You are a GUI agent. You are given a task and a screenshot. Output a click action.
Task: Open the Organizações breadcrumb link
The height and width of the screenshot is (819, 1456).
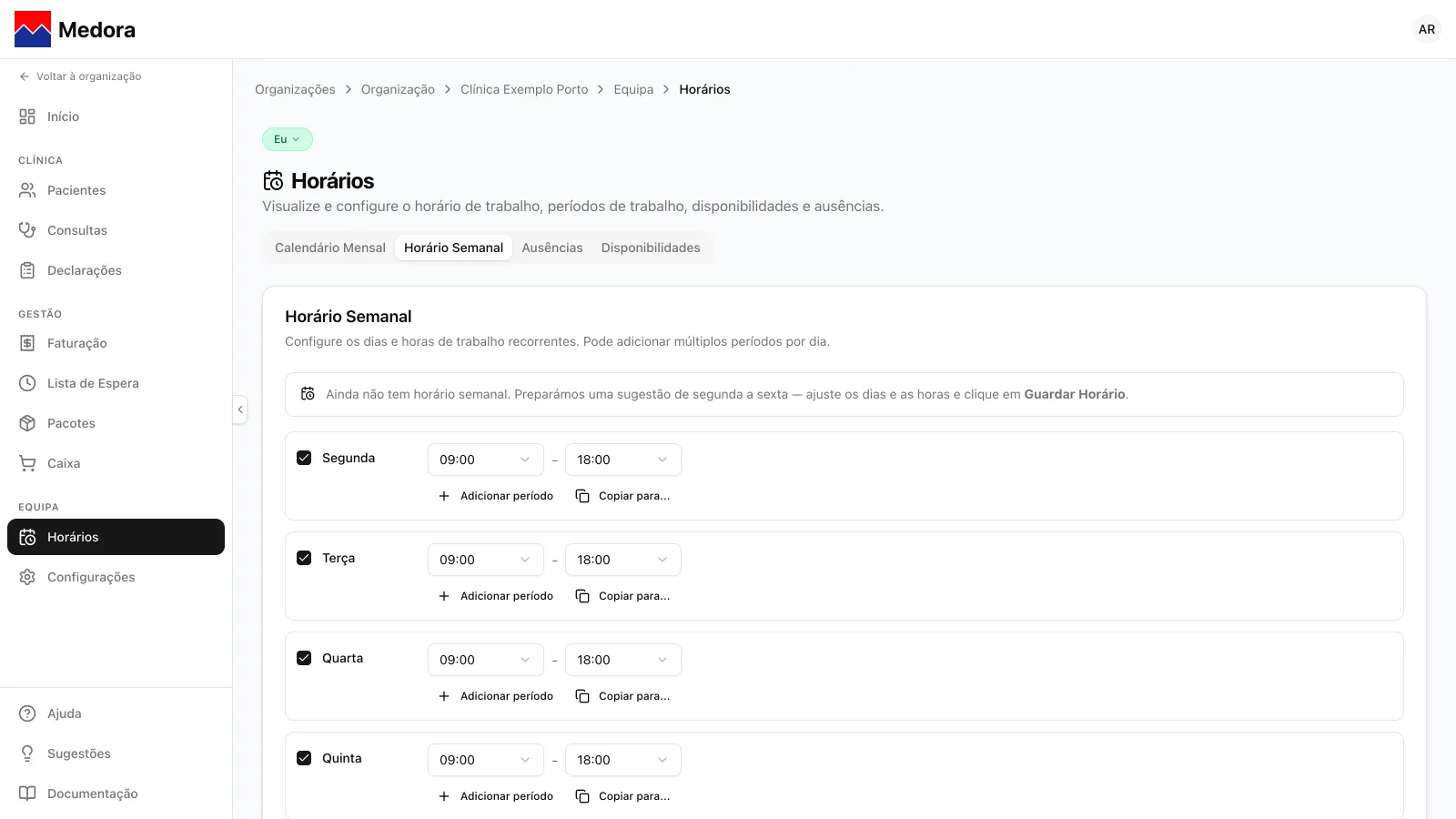[295, 89]
